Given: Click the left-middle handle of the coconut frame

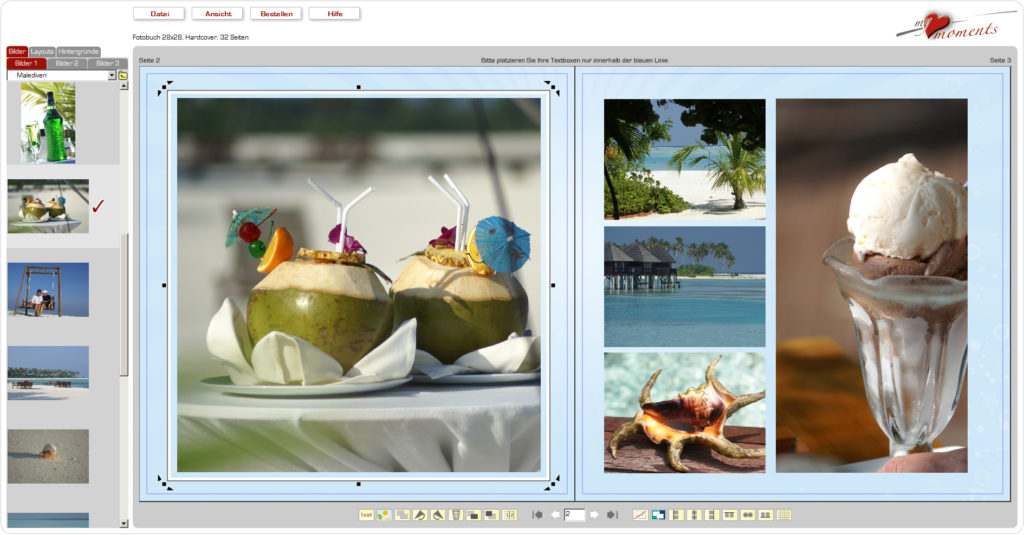Looking at the screenshot, I should tap(164, 285).
